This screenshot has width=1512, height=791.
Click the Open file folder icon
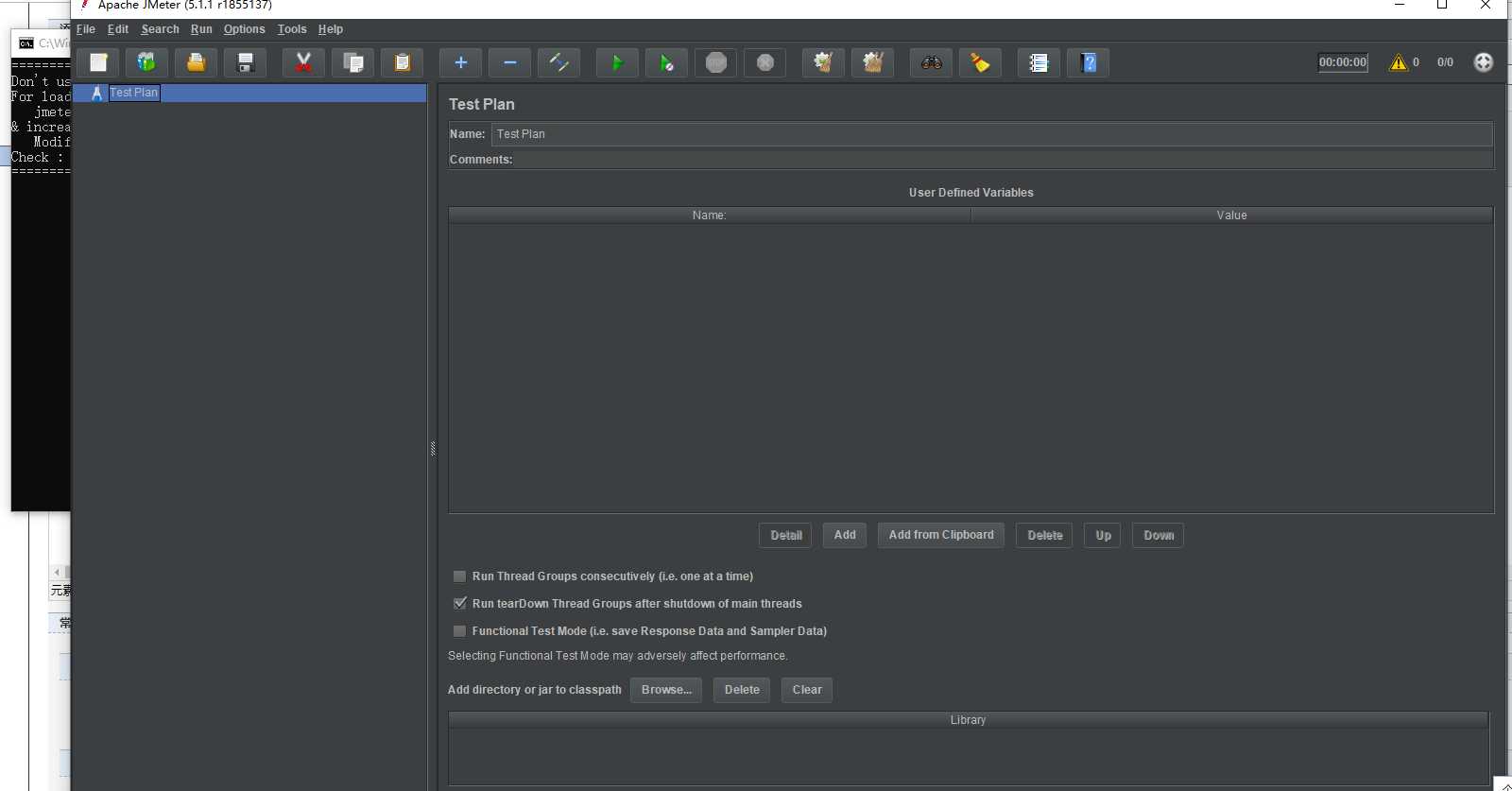[x=196, y=62]
